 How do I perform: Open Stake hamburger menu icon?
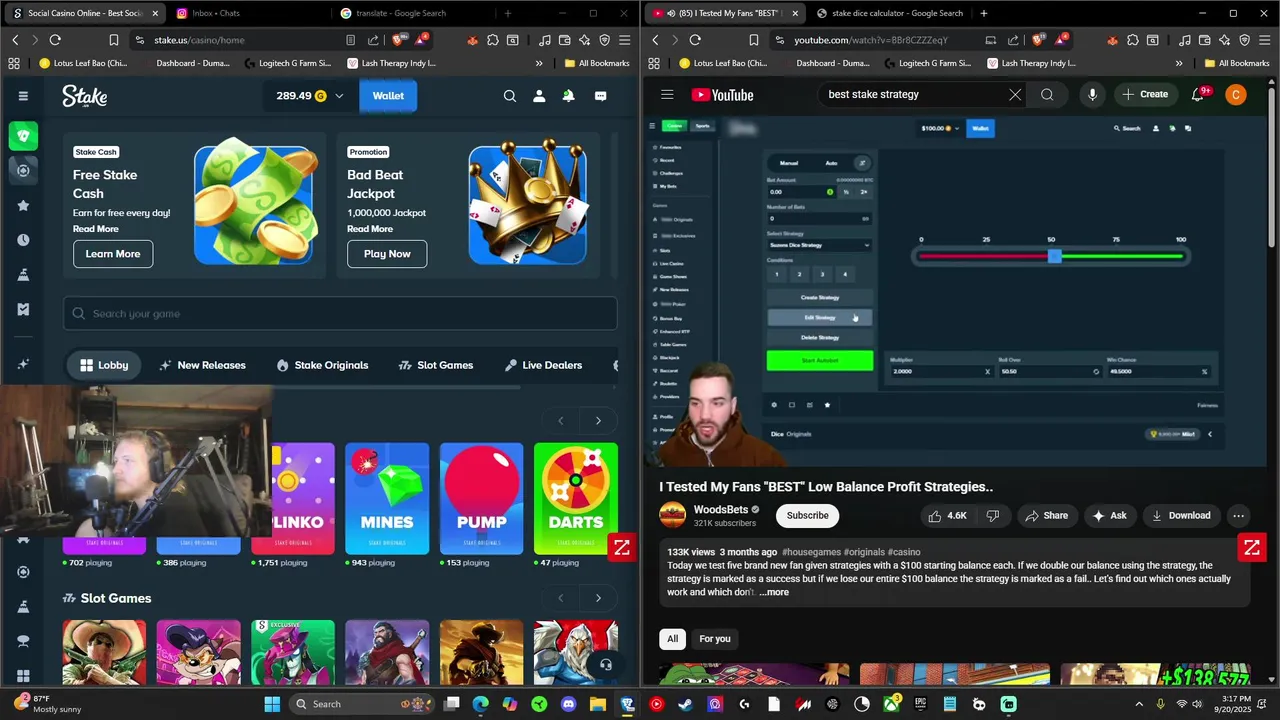(x=23, y=96)
